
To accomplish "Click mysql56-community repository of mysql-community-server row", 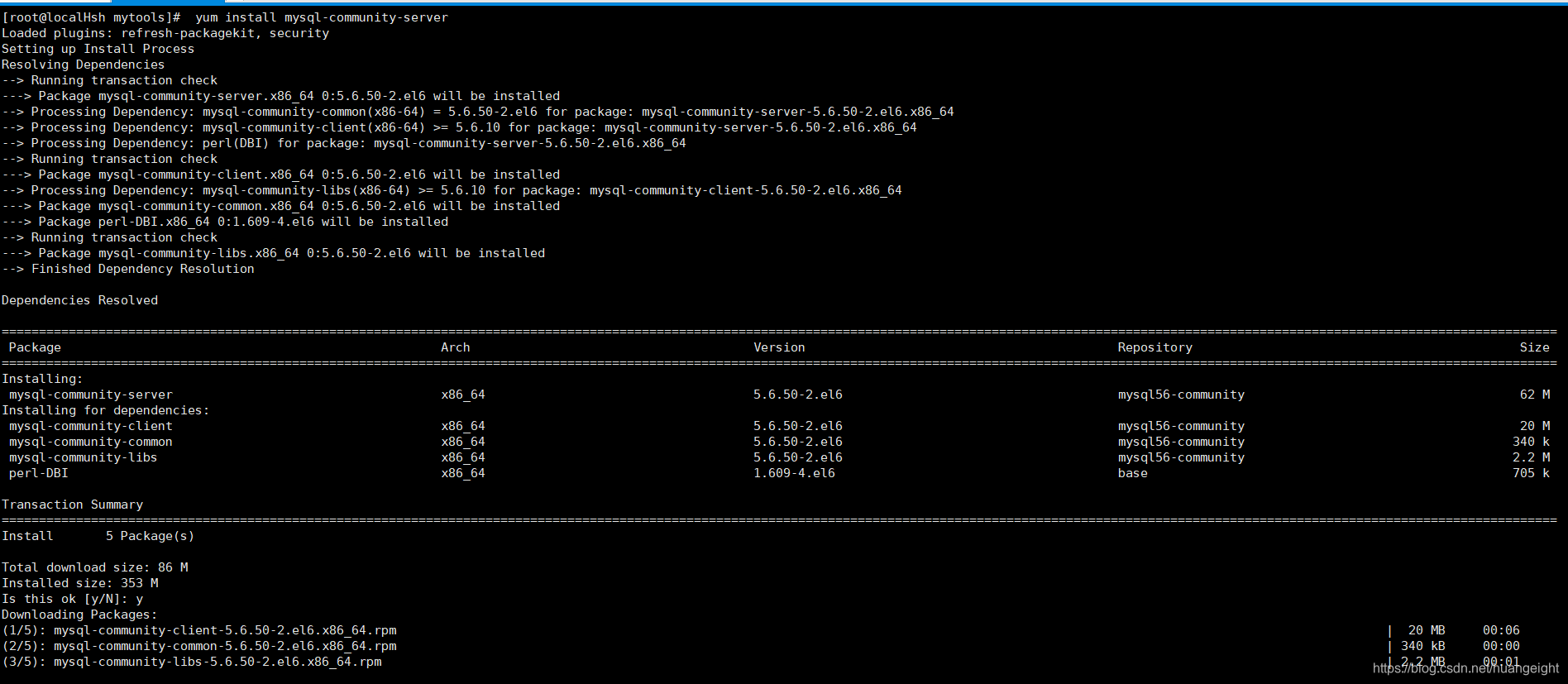I will [x=1181, y=395].
